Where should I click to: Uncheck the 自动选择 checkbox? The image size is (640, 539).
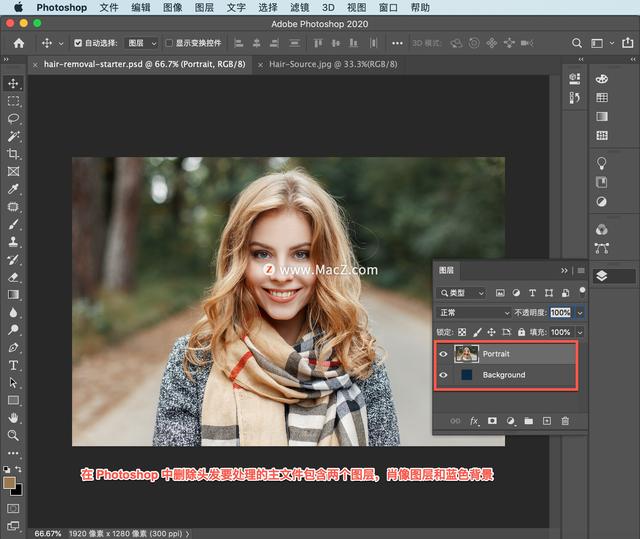[78, 44]
